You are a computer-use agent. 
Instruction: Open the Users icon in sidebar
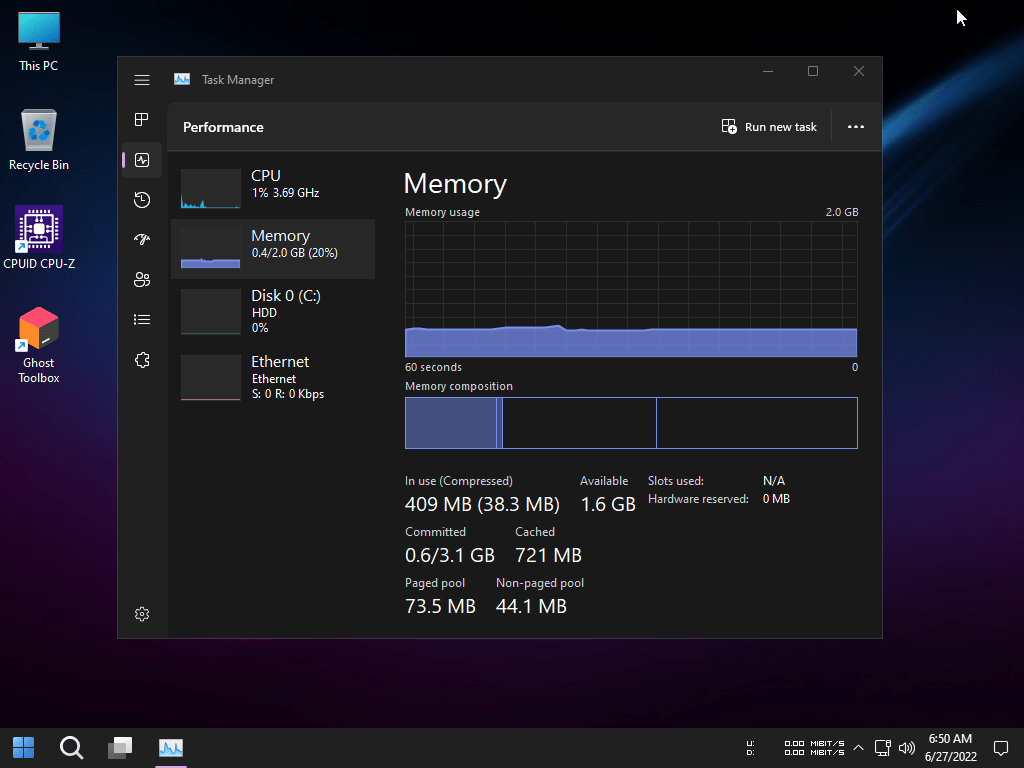(142, 280)
